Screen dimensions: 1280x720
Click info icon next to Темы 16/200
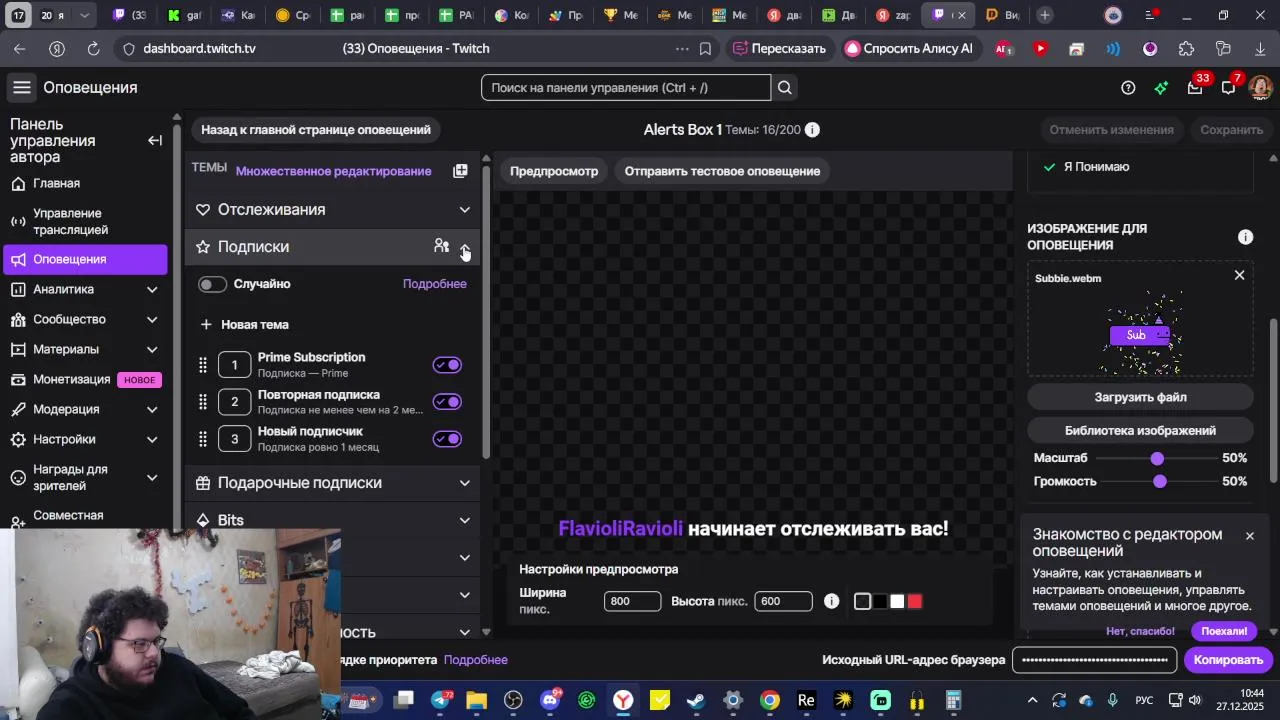[x=812, y=130]
